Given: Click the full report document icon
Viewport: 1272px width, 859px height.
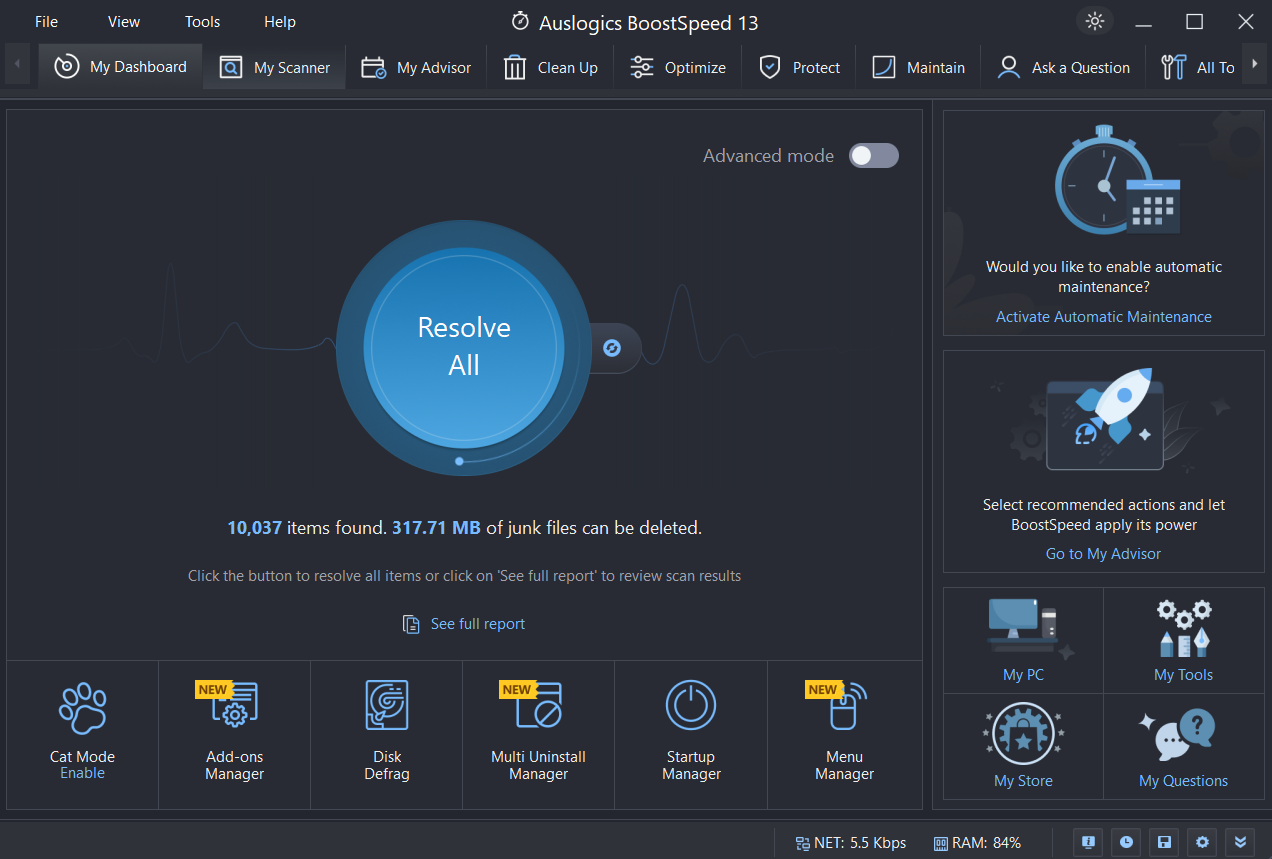Looking at the screenshot, I should pyautogui.click(x=411, y=624).
